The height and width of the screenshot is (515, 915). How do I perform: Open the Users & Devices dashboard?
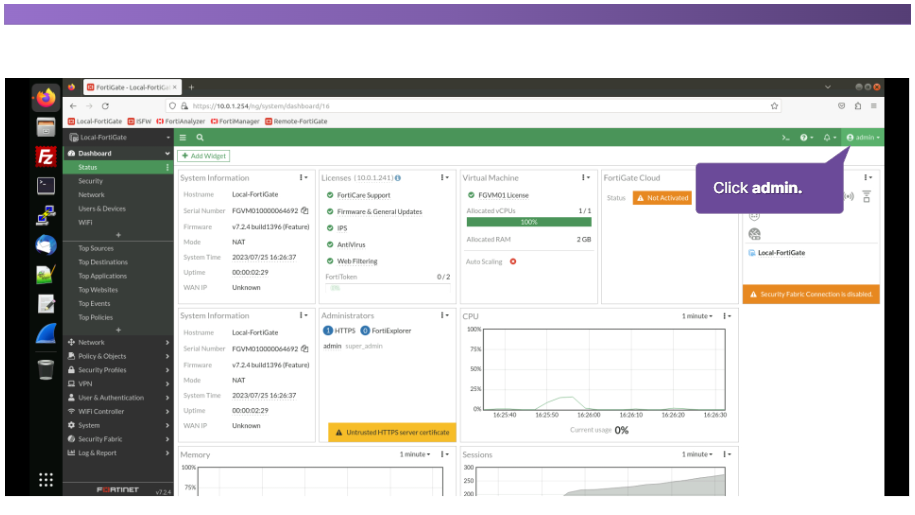102,209
